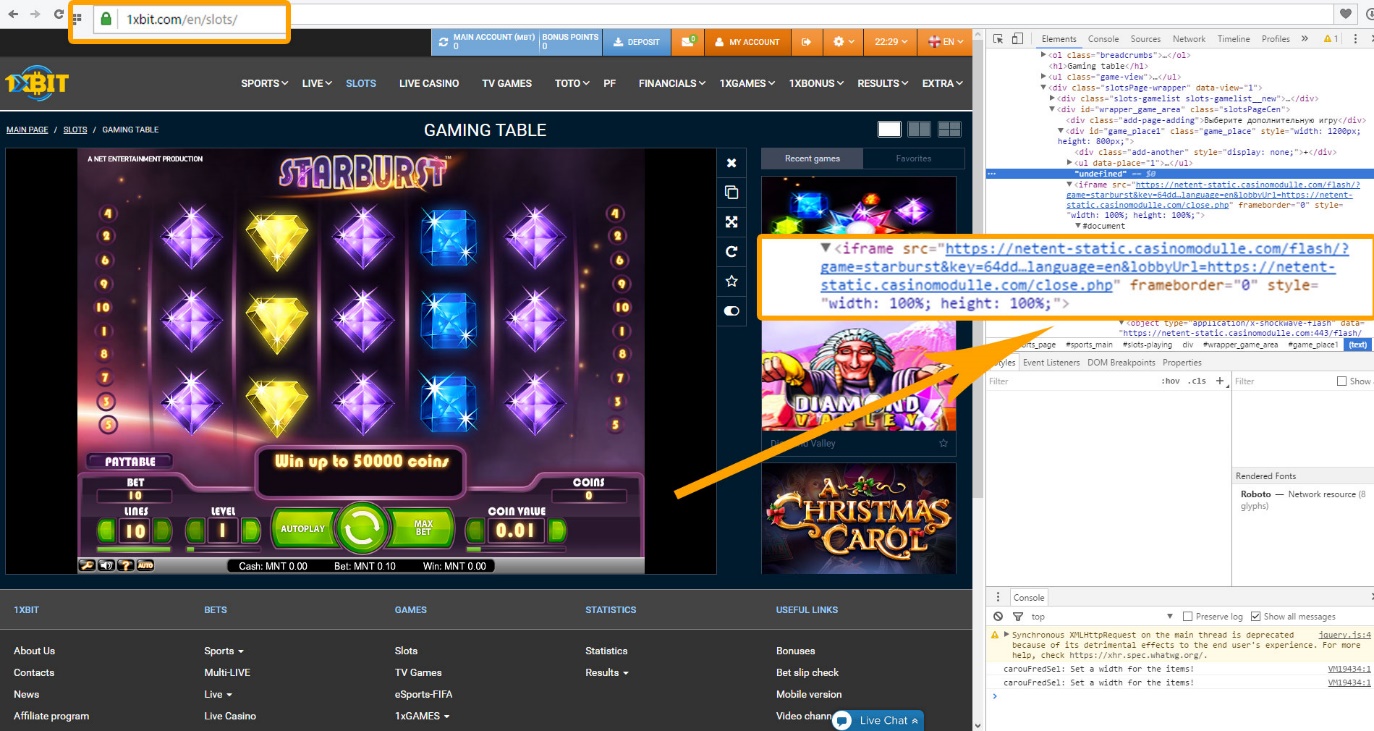Open Starburst game in fullscreen

(x=731, y=222)
